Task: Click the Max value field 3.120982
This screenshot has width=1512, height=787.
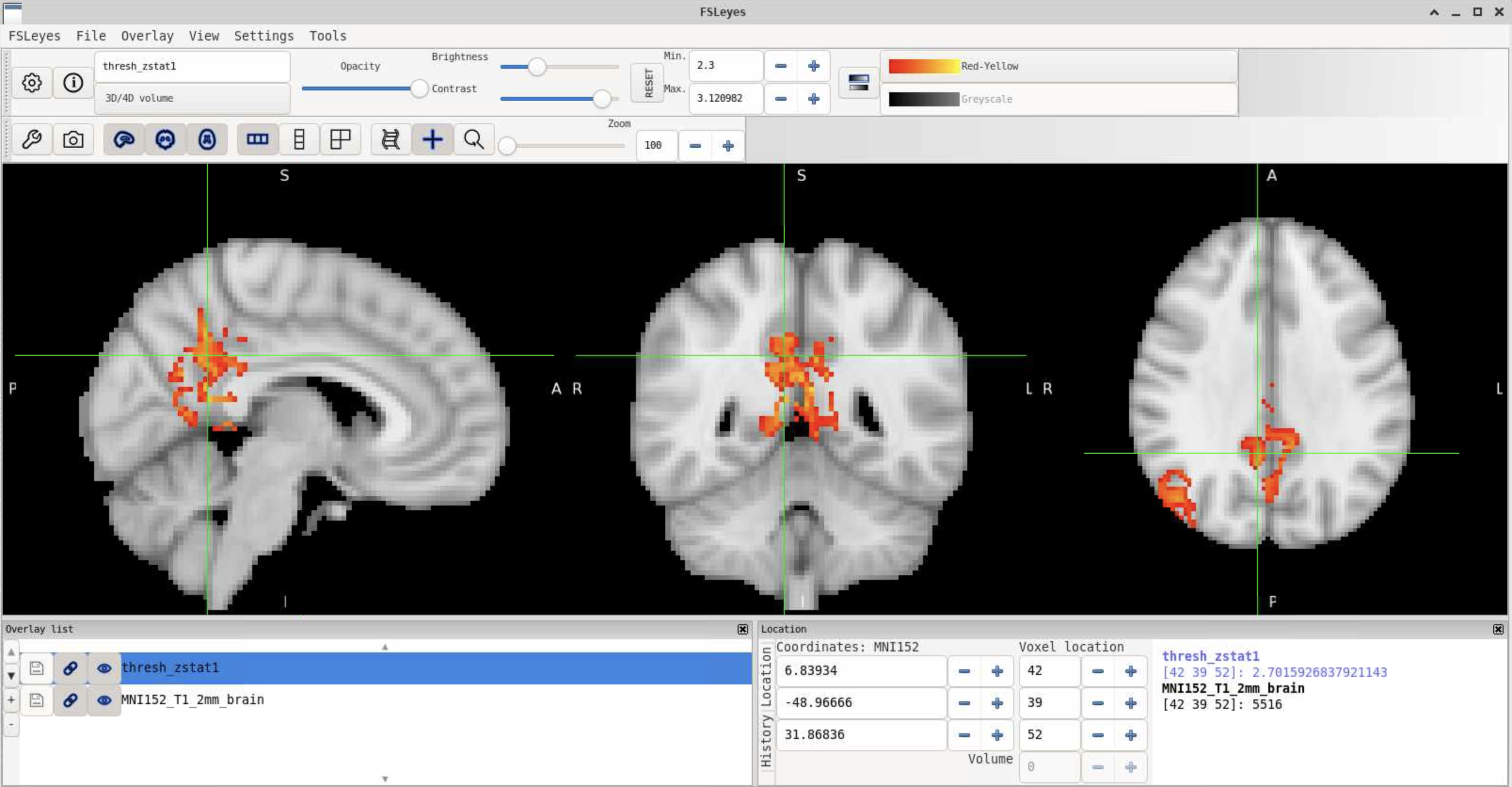Action: [x=726, y=98]
